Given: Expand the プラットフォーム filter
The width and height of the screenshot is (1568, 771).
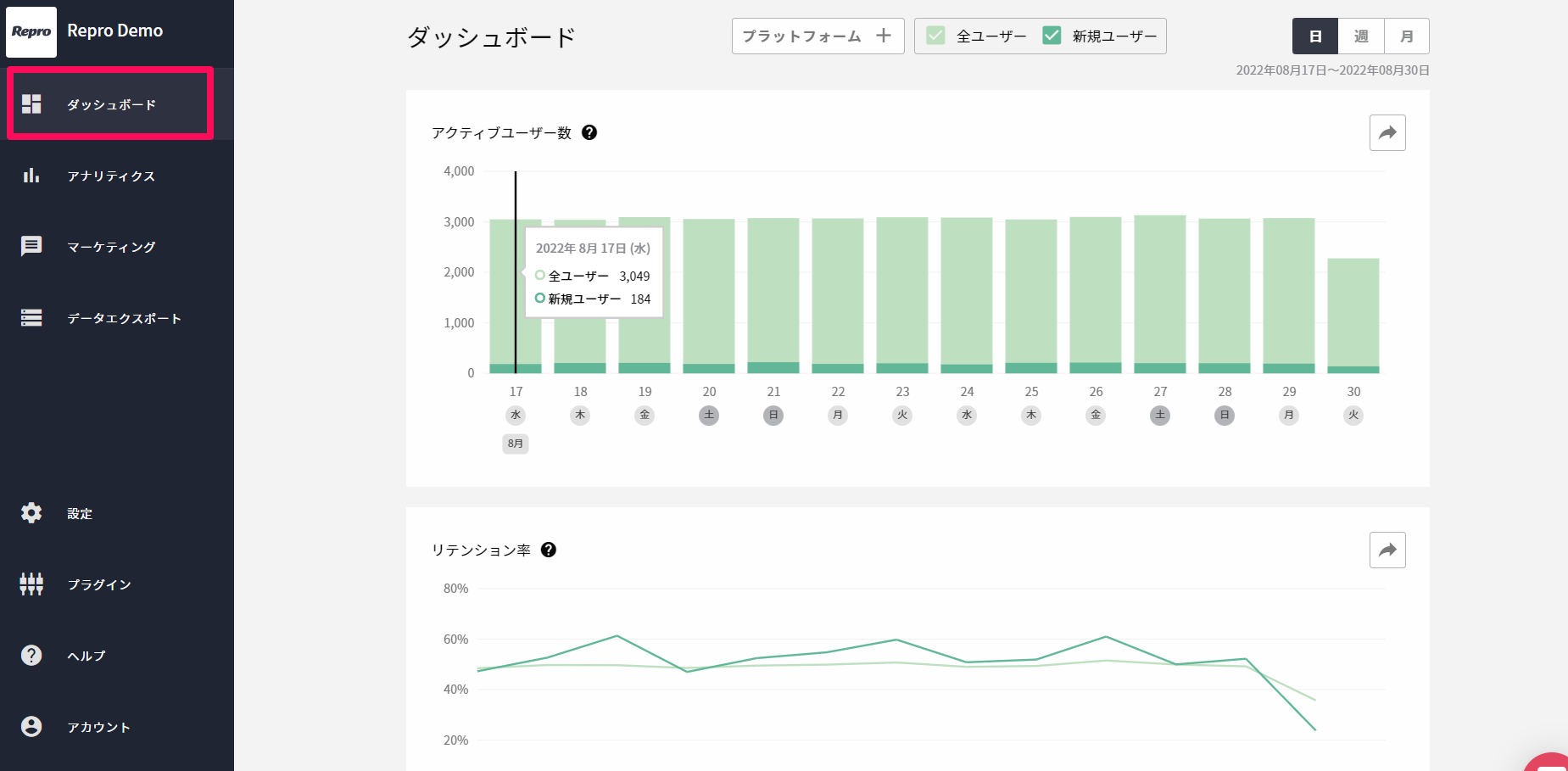Looking at the screenshot, I should tap(817, 36).
